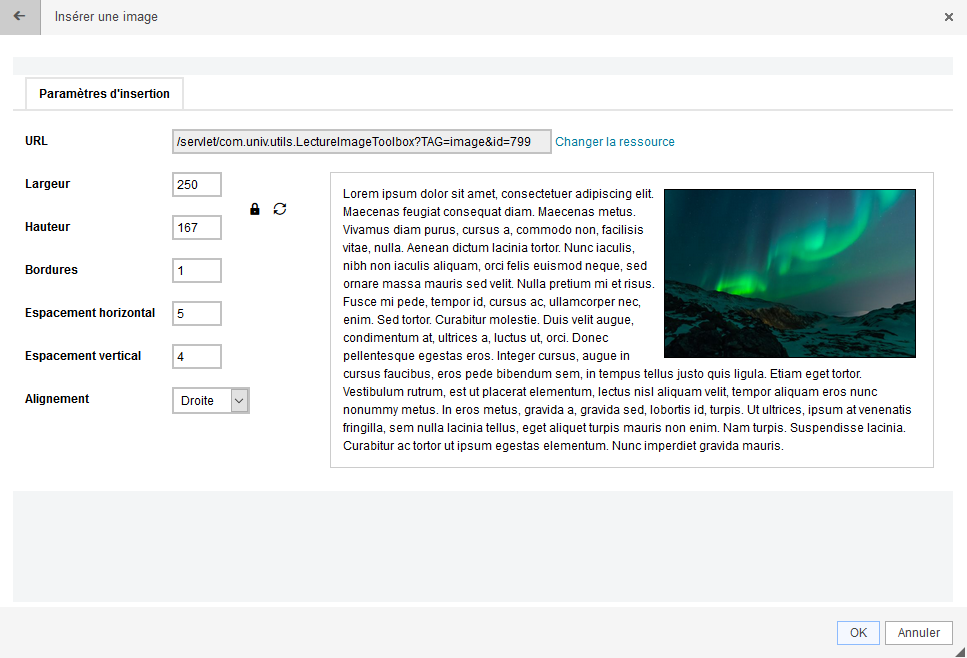
Task: Go back with the arrow icon
Action: pos(20,17)
